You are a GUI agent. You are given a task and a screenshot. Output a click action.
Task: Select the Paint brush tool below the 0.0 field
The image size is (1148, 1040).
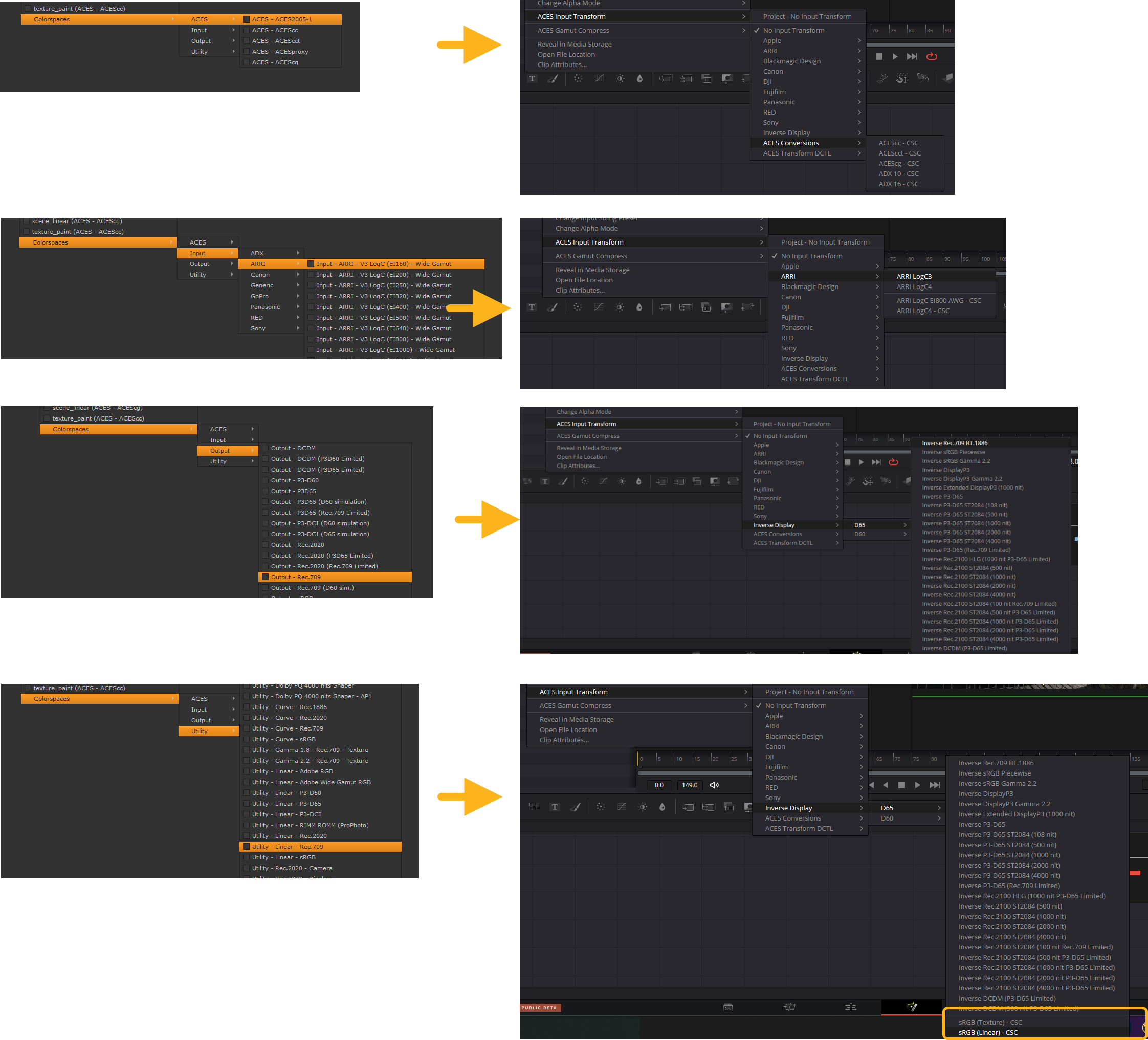576,807
